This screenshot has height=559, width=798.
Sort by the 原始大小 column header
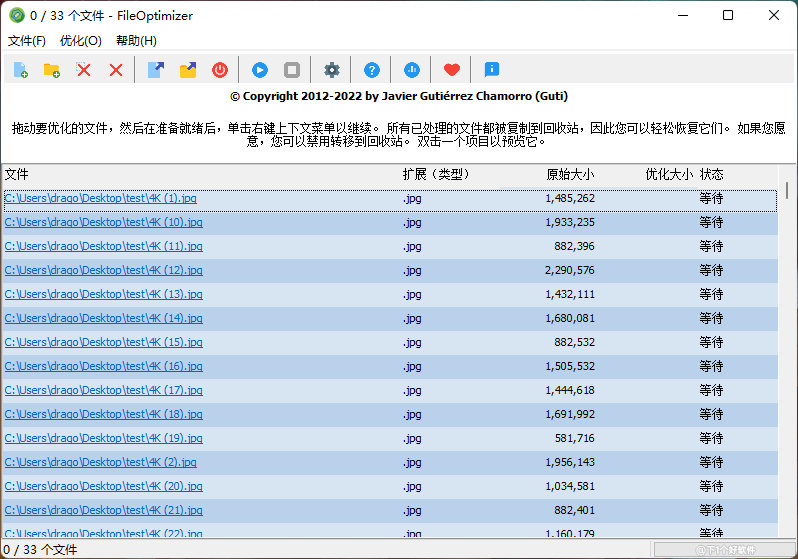570,175
